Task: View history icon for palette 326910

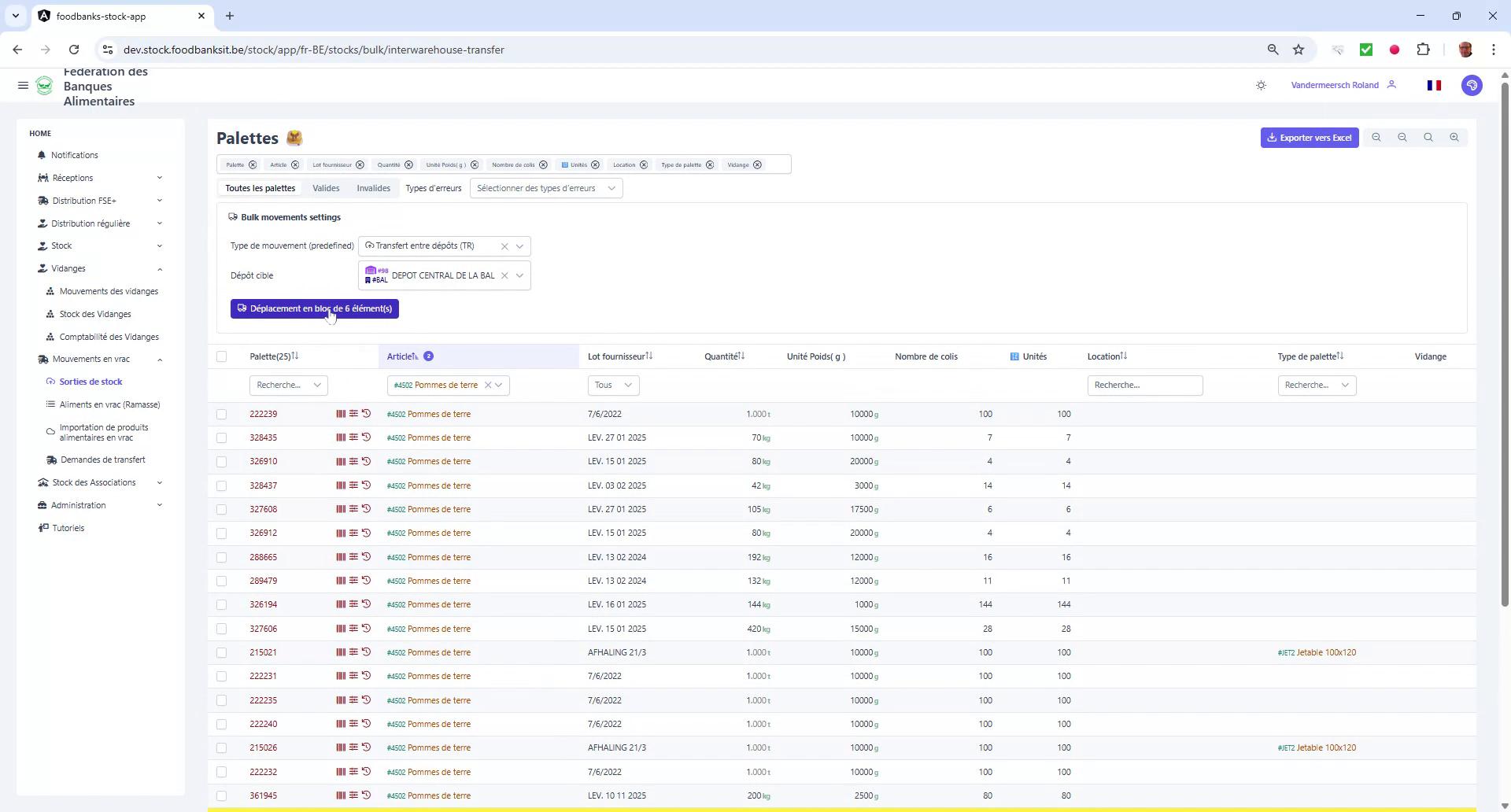Action: [366, 461]
